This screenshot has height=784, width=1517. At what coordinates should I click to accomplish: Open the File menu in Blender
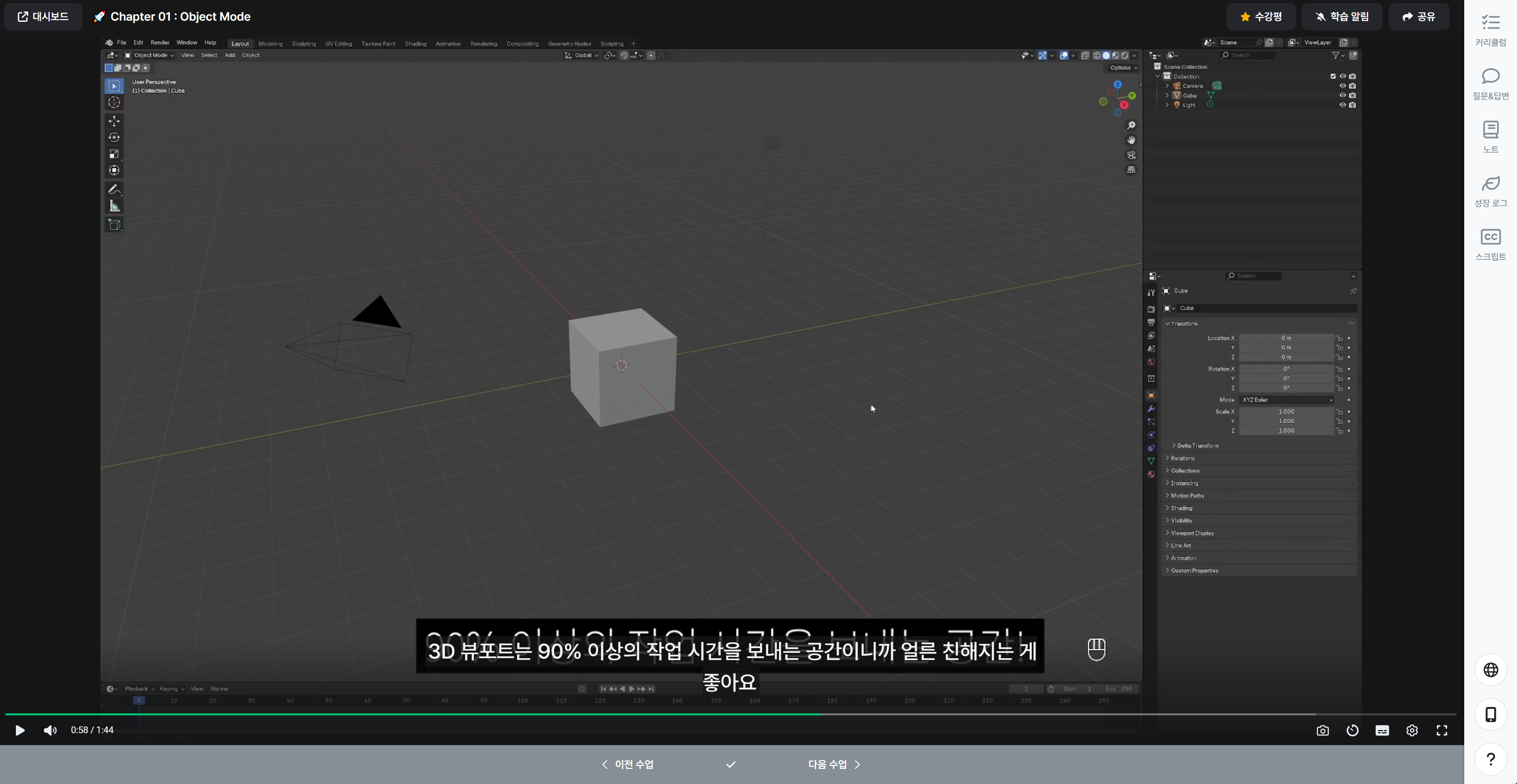(x=121, y=42)
